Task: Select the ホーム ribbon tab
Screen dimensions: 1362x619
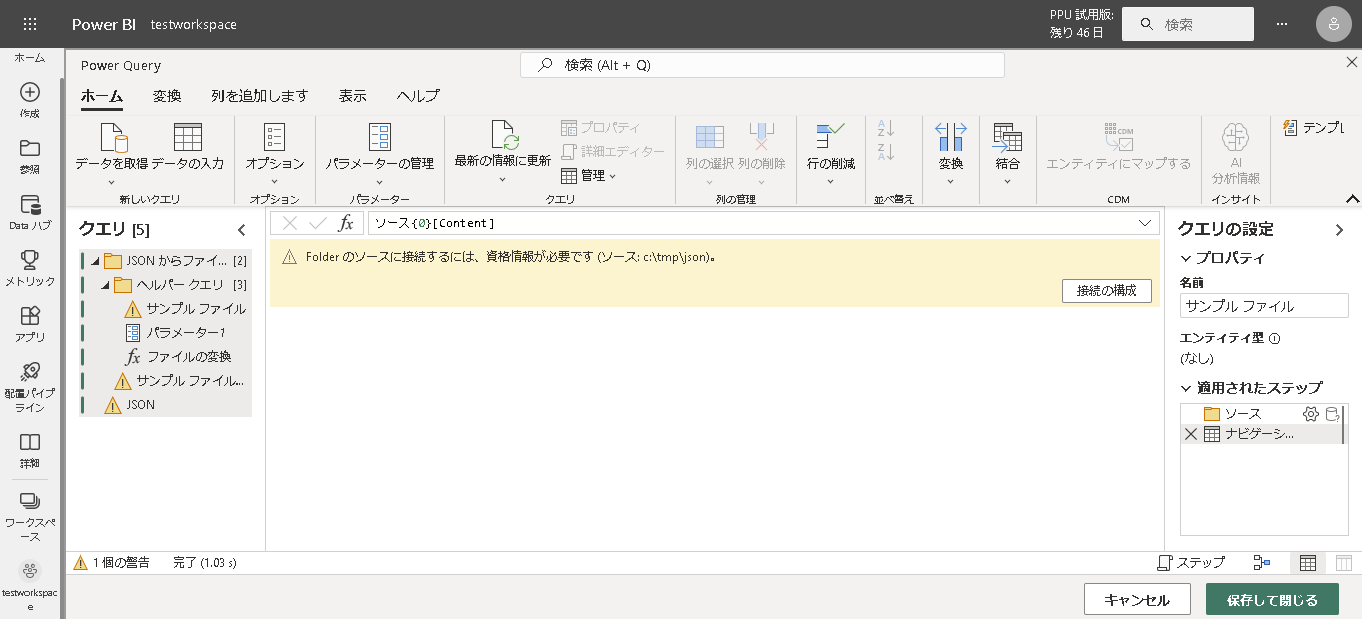Action: pyautogui.click(x=102, y=96)
